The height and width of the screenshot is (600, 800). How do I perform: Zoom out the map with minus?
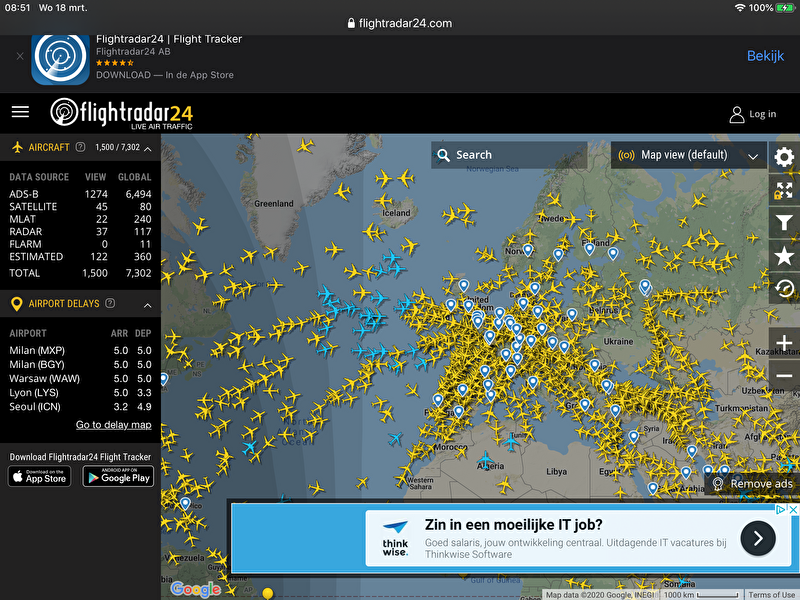[x=784, y=376]
